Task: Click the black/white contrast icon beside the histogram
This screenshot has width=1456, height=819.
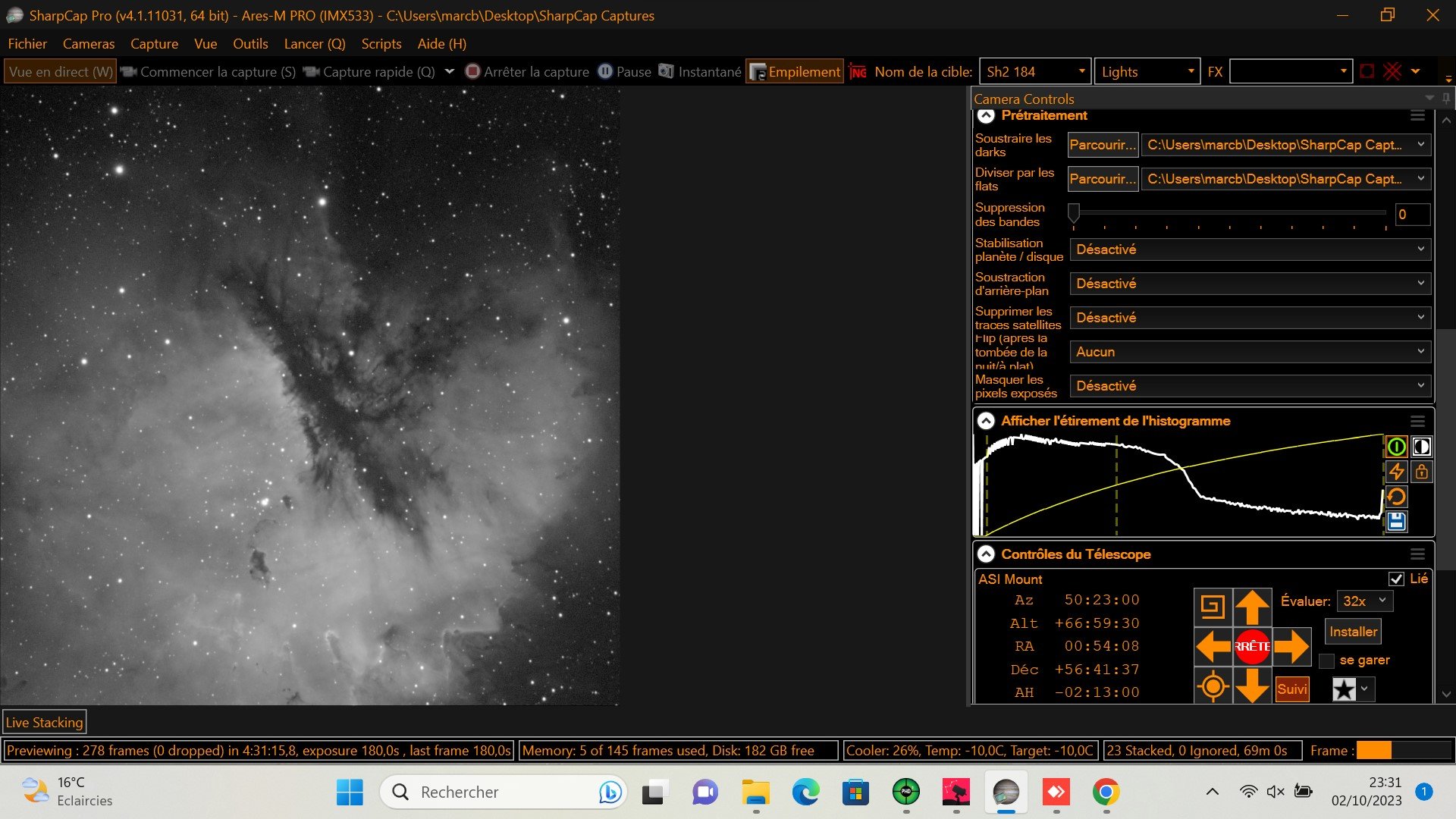Action: (1422, 447)
